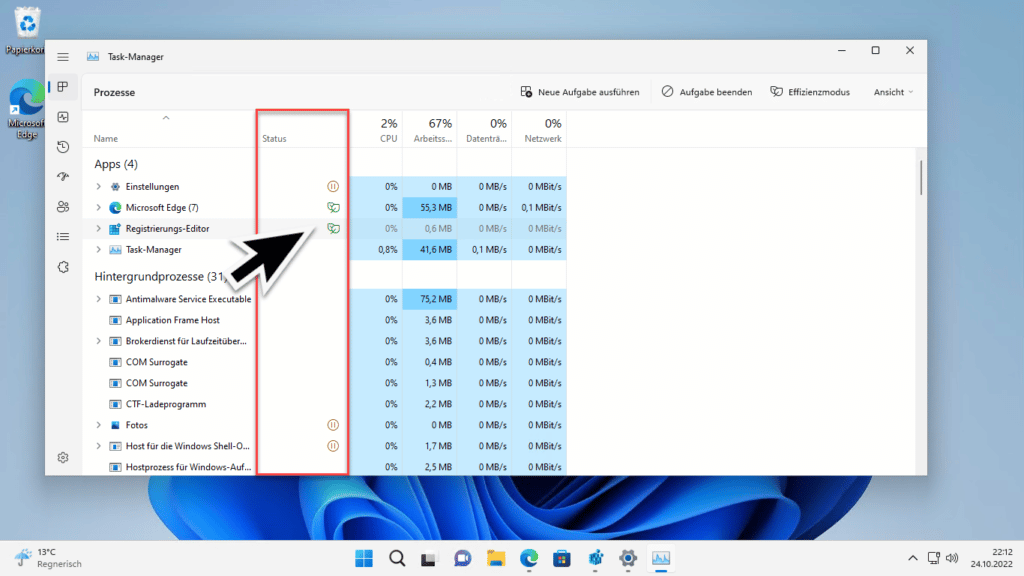This screenshot has height=576, width=1024.
Task: Expand the Fotos process row
Action: point(99,425)
